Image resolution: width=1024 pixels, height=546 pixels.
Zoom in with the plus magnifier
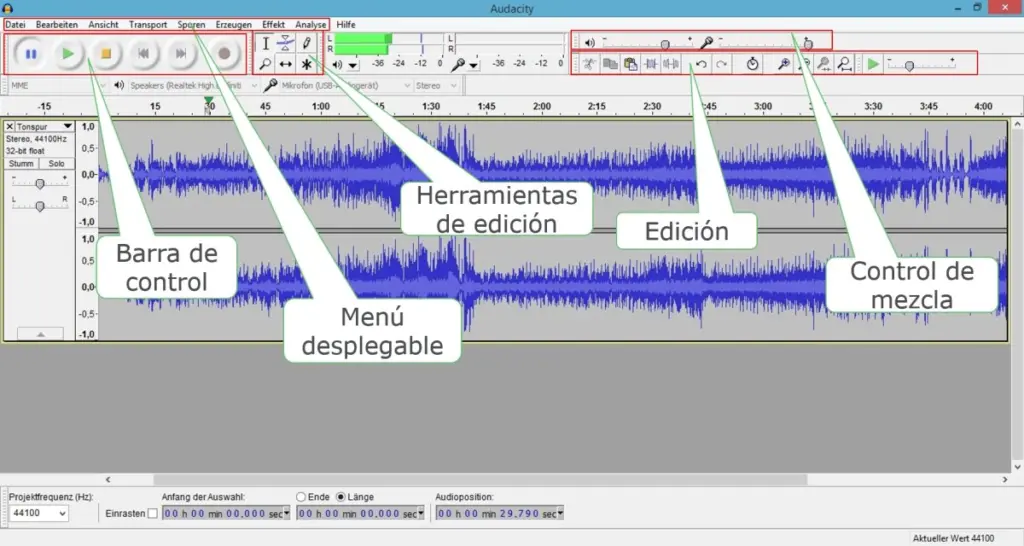pyautogui.click(x=783, y=64)
